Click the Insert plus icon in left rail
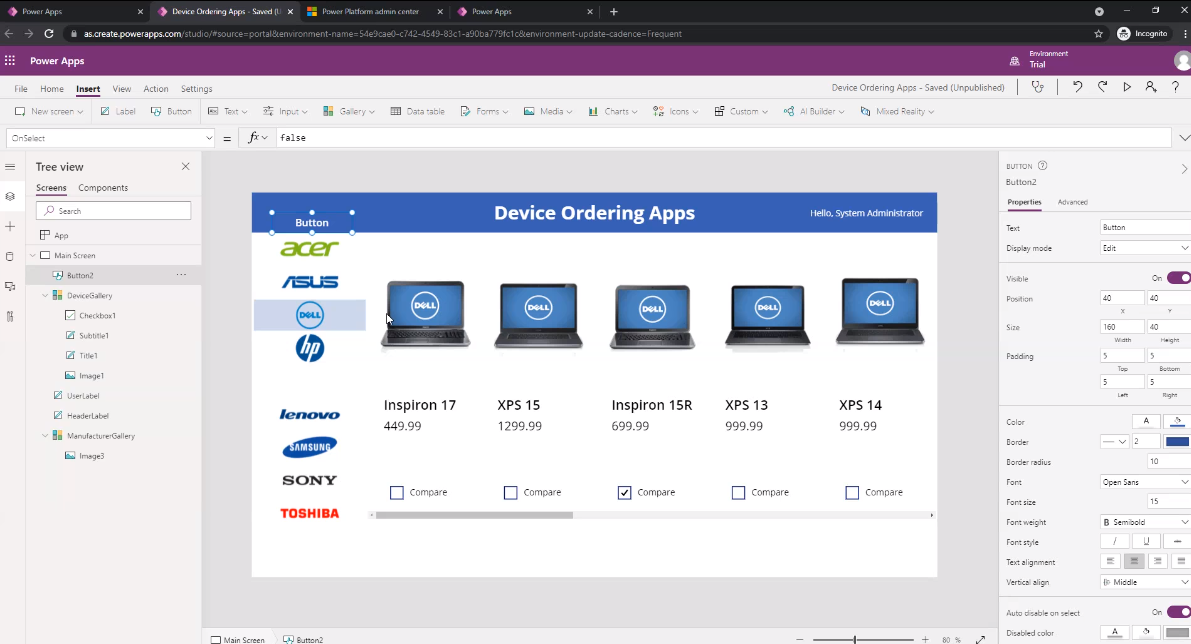 pos(10,226)
